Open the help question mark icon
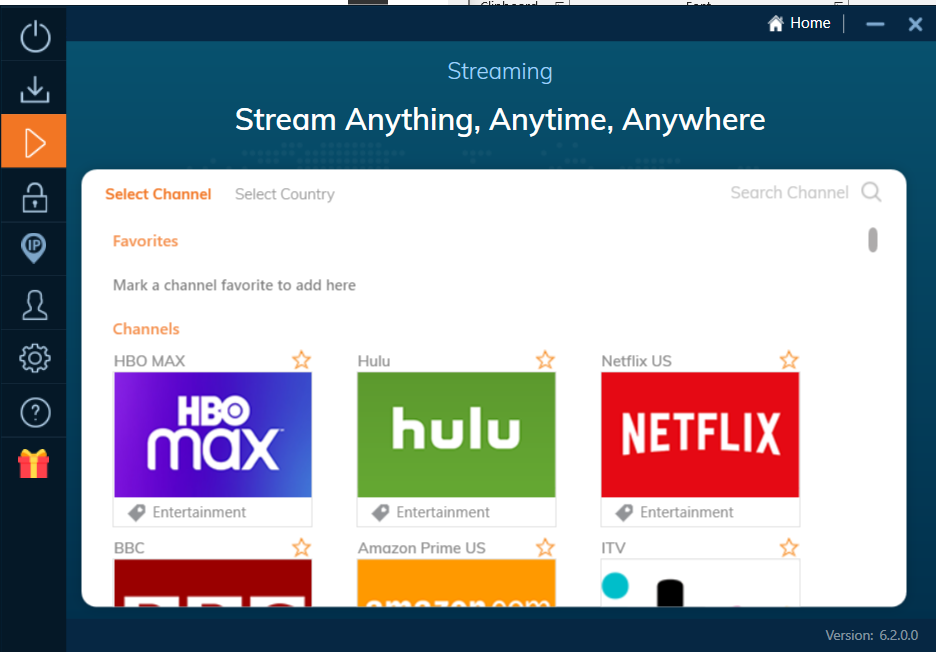 click(x=35, y=412)
